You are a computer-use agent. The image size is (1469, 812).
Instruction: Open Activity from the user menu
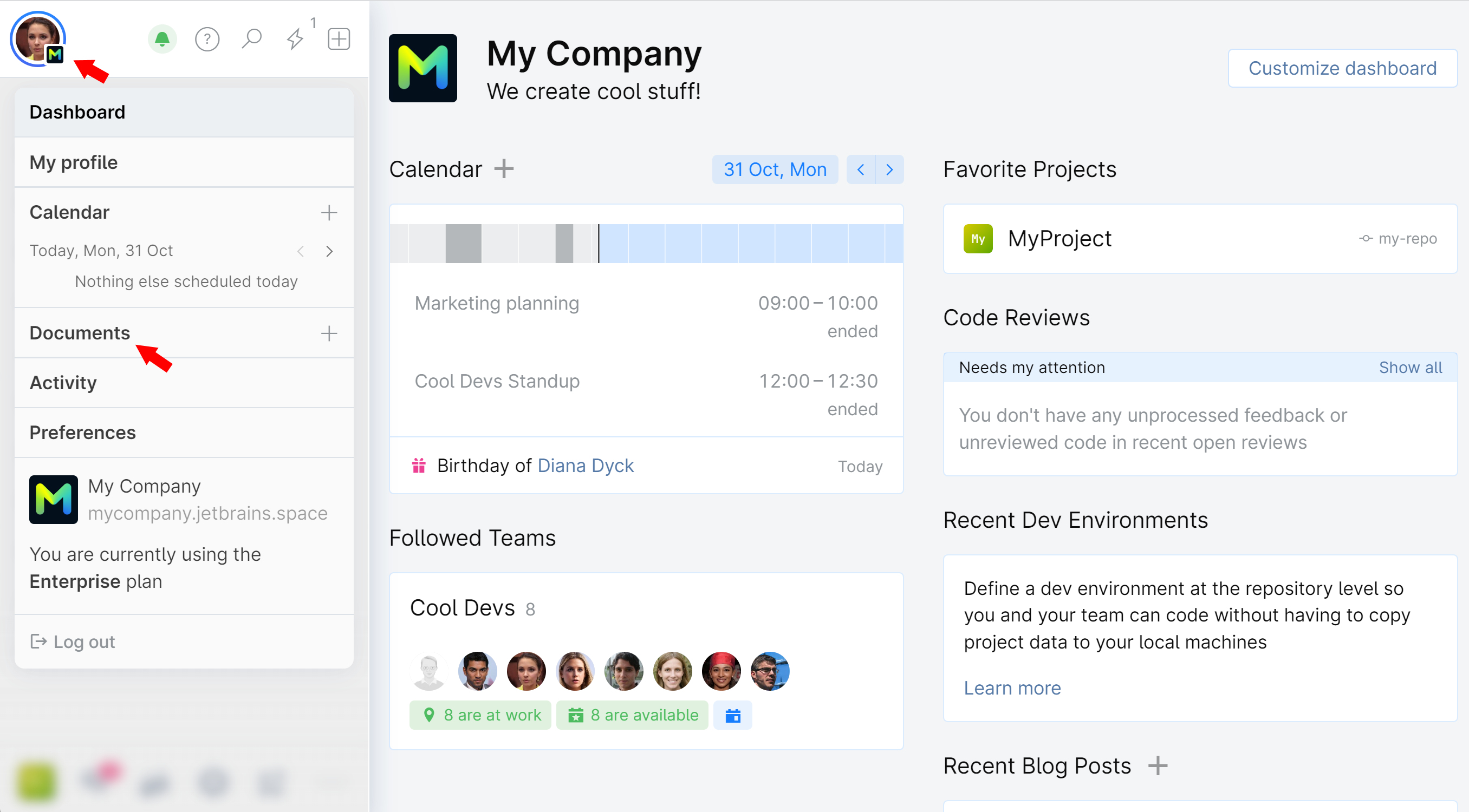click(x=63, y=383)
